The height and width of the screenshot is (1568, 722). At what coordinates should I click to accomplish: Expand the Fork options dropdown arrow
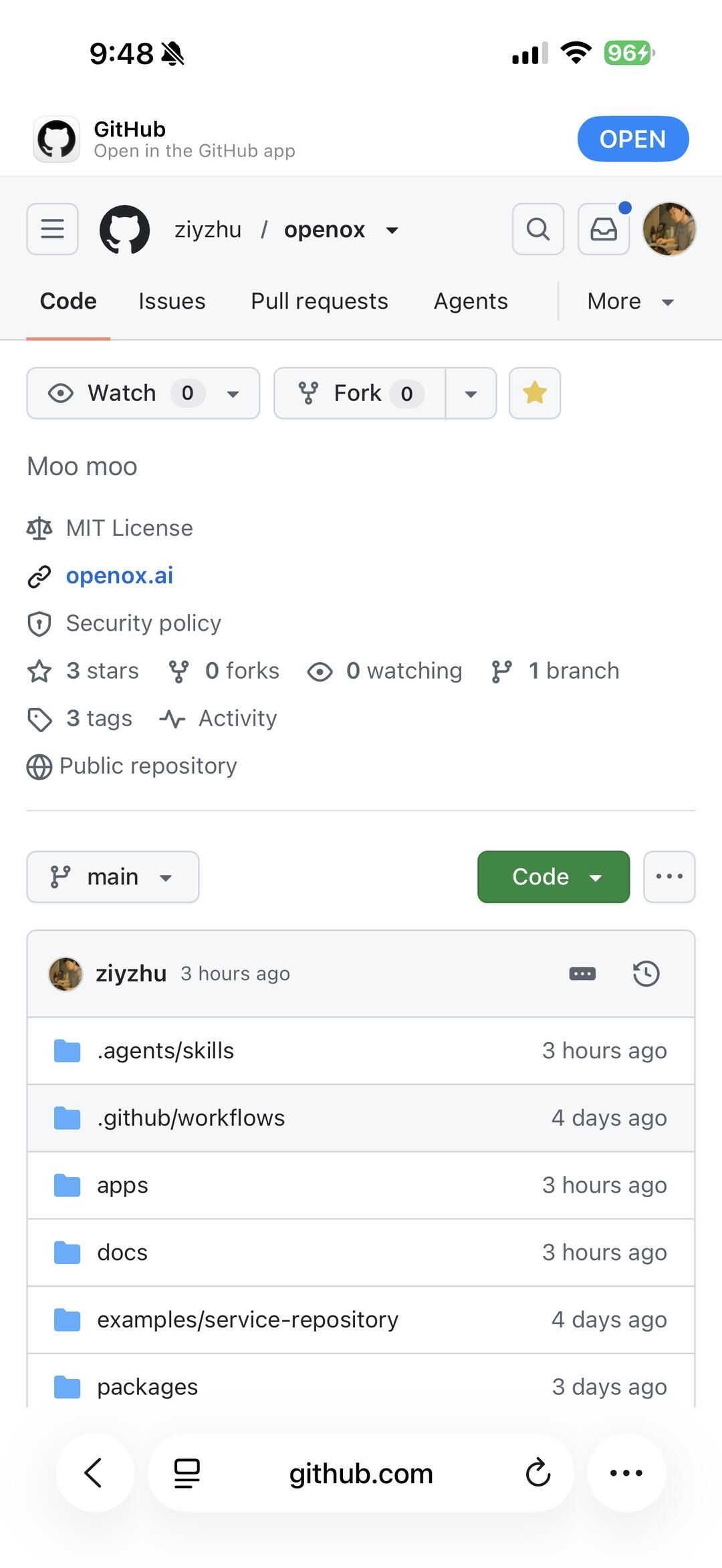(471, 394)
